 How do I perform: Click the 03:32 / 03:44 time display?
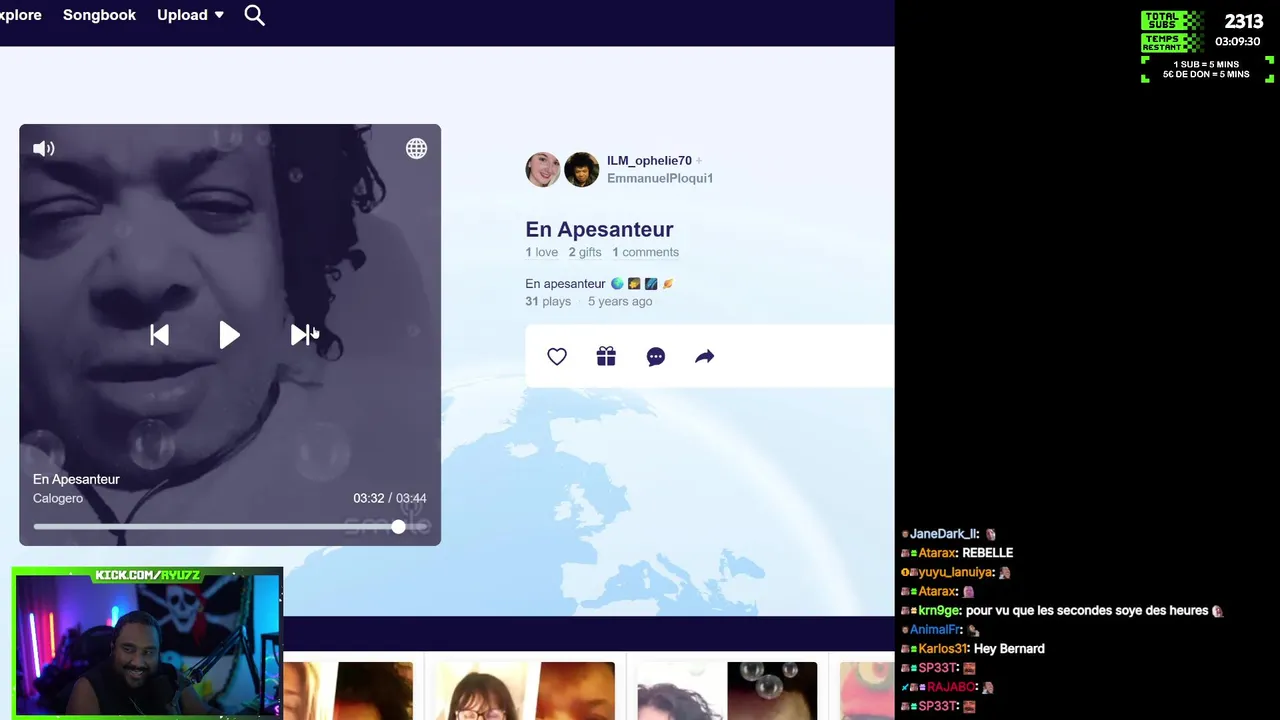(x=390, y=498)
